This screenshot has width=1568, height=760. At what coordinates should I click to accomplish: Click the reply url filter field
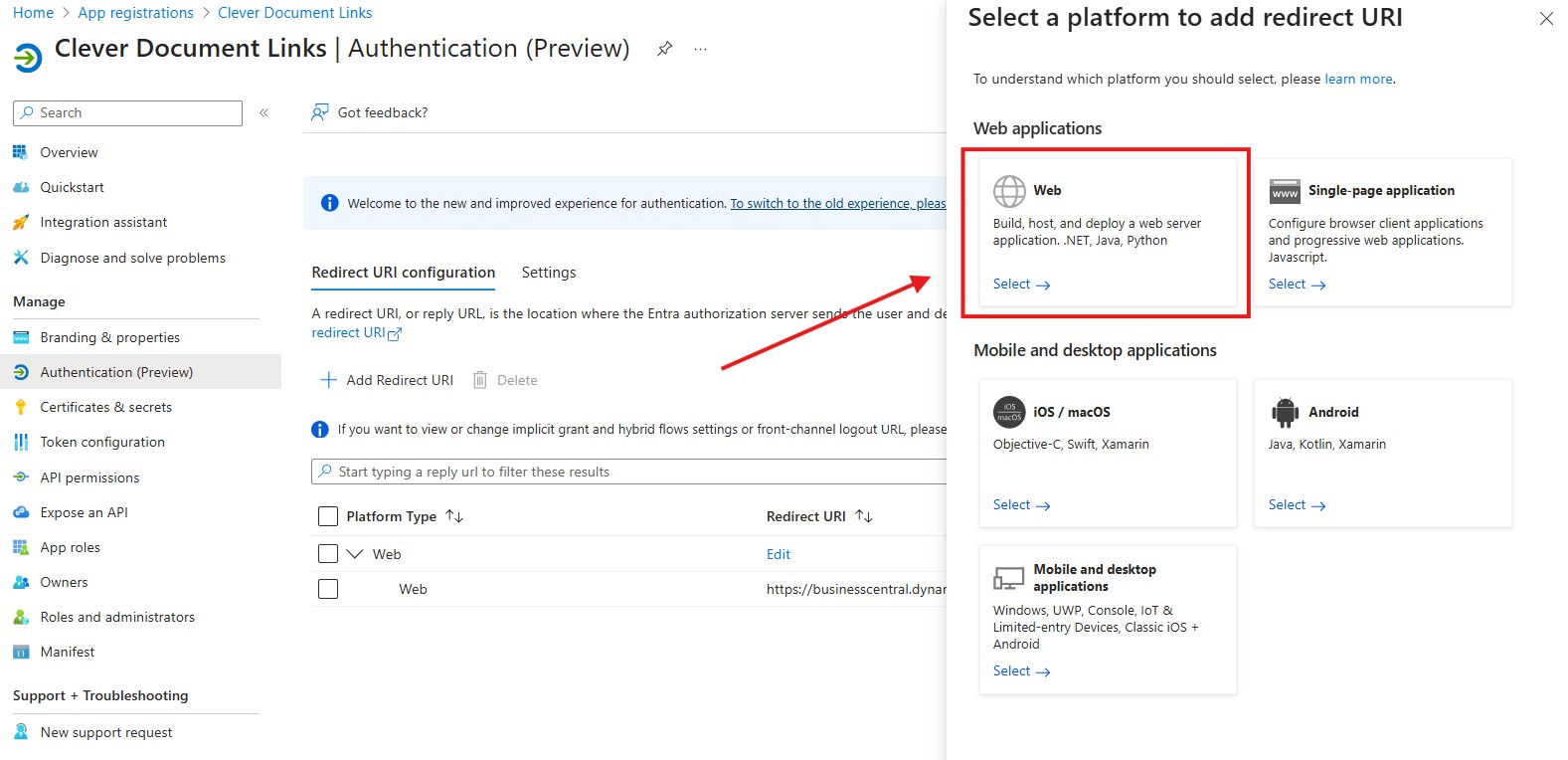(628, 472)
